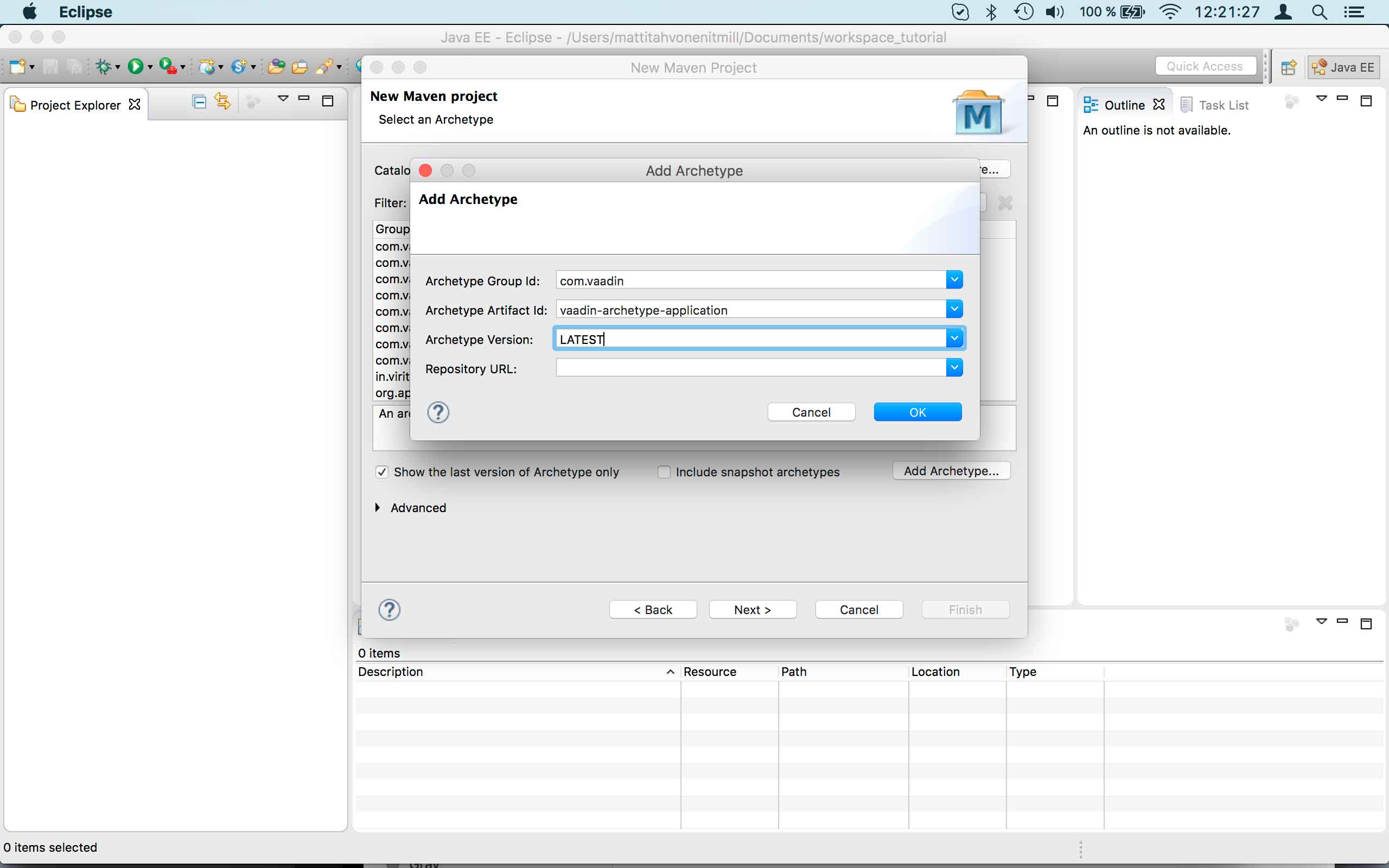The image size is (1389, 868).
Task: Click Cancel in Add Archetype dialog
Action: tap(811, 412)
